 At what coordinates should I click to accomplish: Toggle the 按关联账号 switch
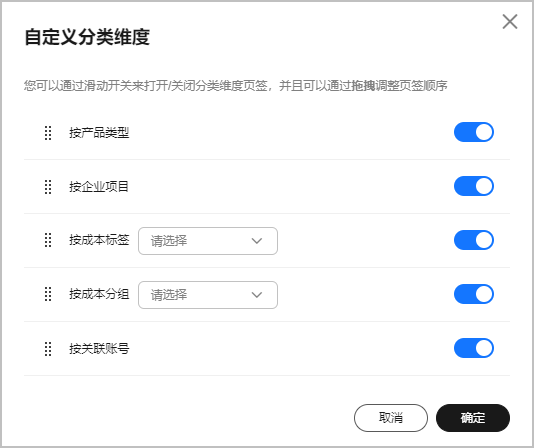(474, 348)
